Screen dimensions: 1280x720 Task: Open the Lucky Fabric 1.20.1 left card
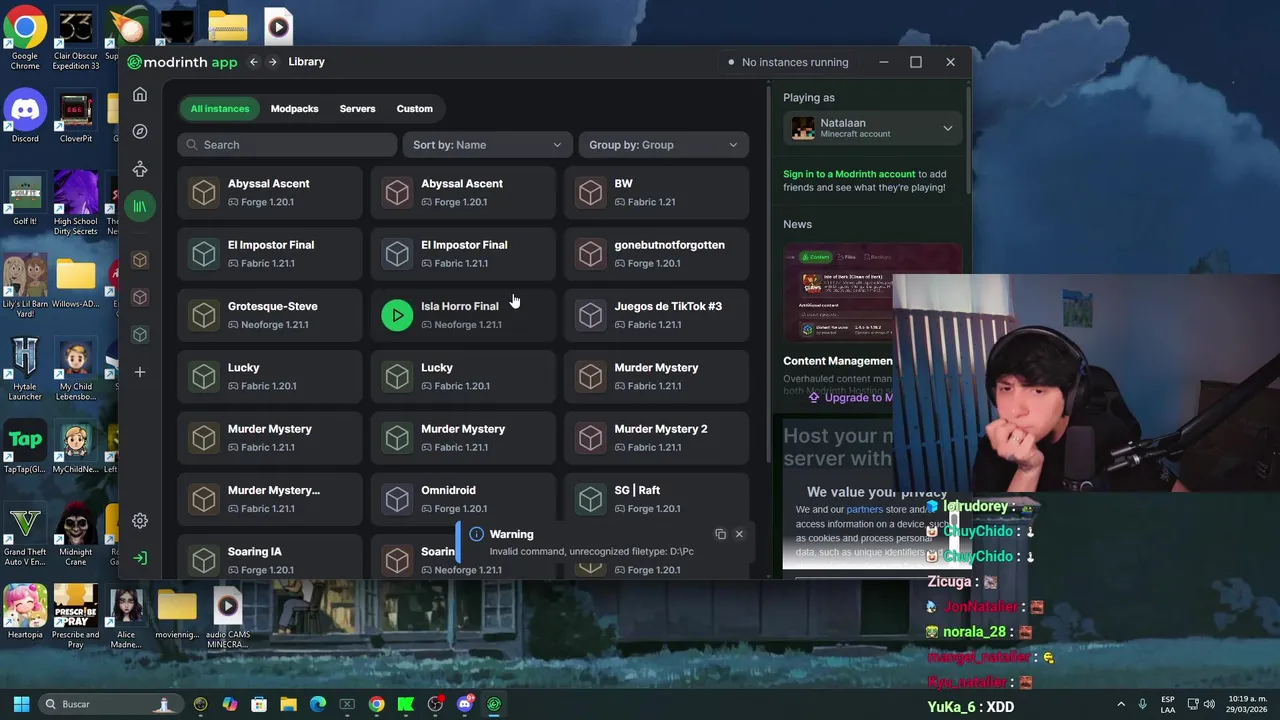click(x=270, y=376)
